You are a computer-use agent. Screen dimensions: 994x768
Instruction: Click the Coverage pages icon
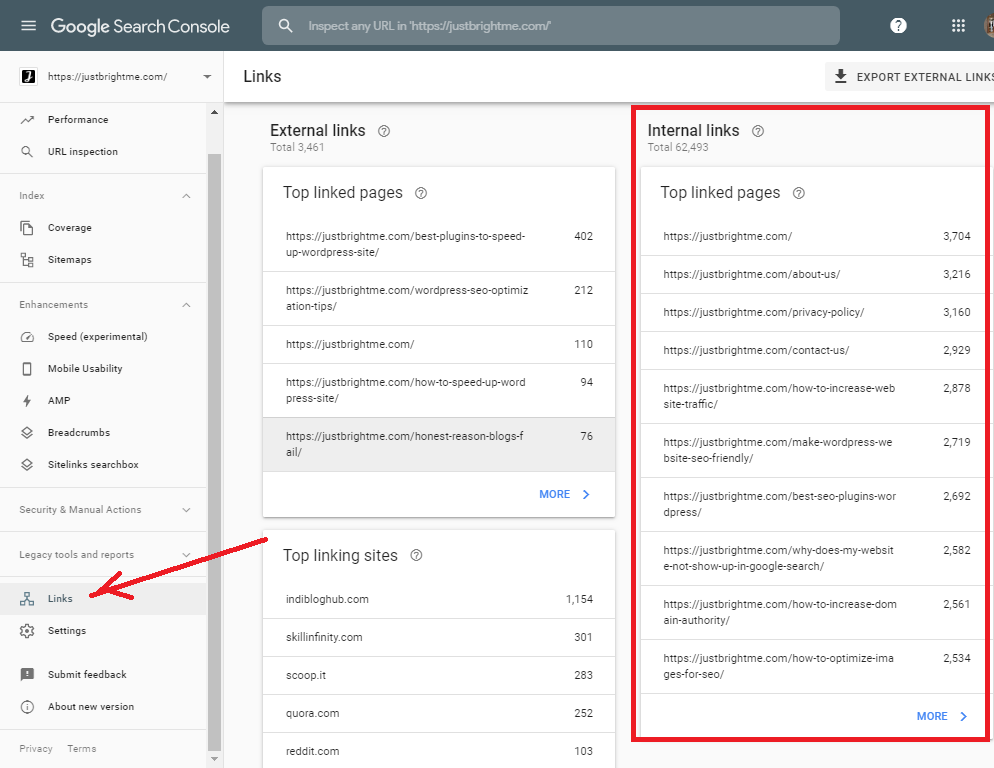[27, 228]
